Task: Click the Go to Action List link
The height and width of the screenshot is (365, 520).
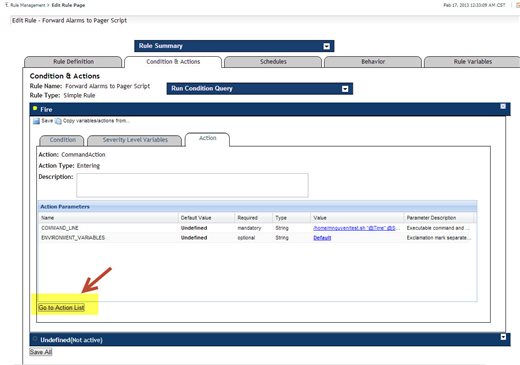Action: 61,308
